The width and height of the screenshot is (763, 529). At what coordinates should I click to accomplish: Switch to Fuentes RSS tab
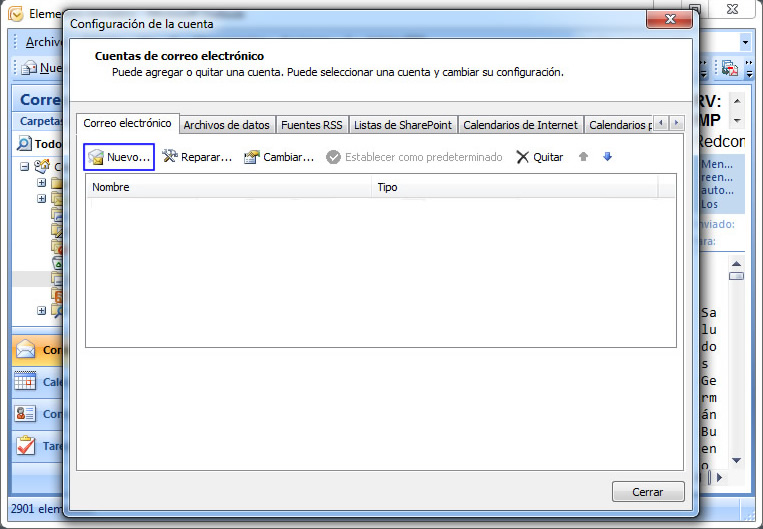pyautogui.click(x=311, y=125)
